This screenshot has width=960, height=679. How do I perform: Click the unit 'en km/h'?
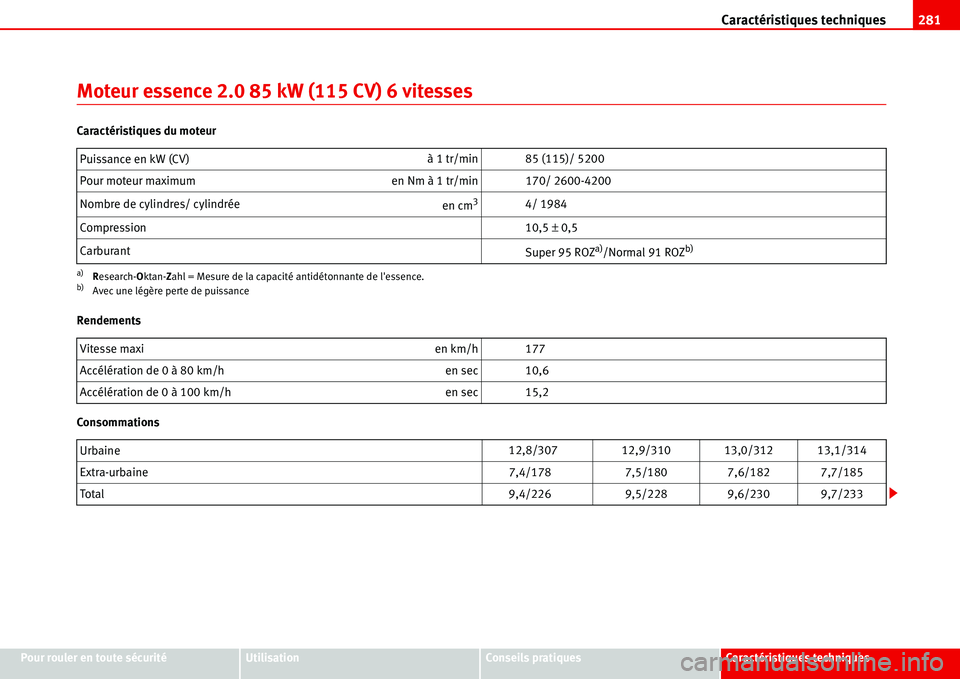(456, 349)
